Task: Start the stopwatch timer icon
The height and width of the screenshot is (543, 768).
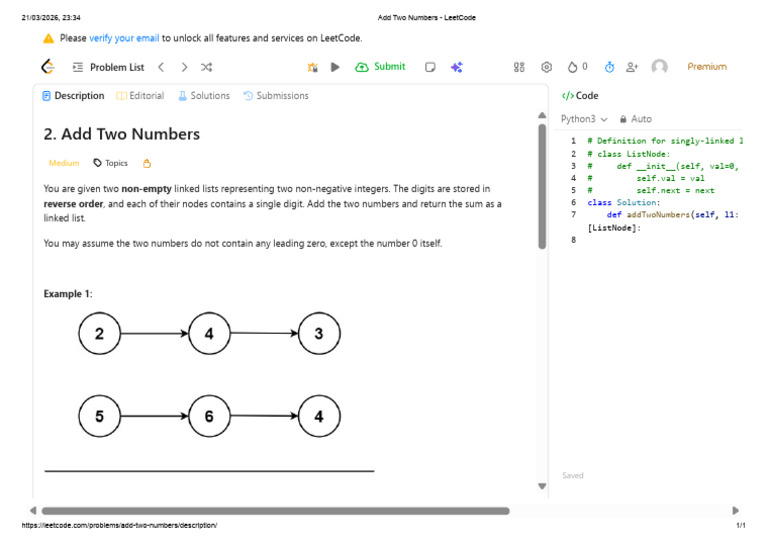Action: click(x=609, y=67)
